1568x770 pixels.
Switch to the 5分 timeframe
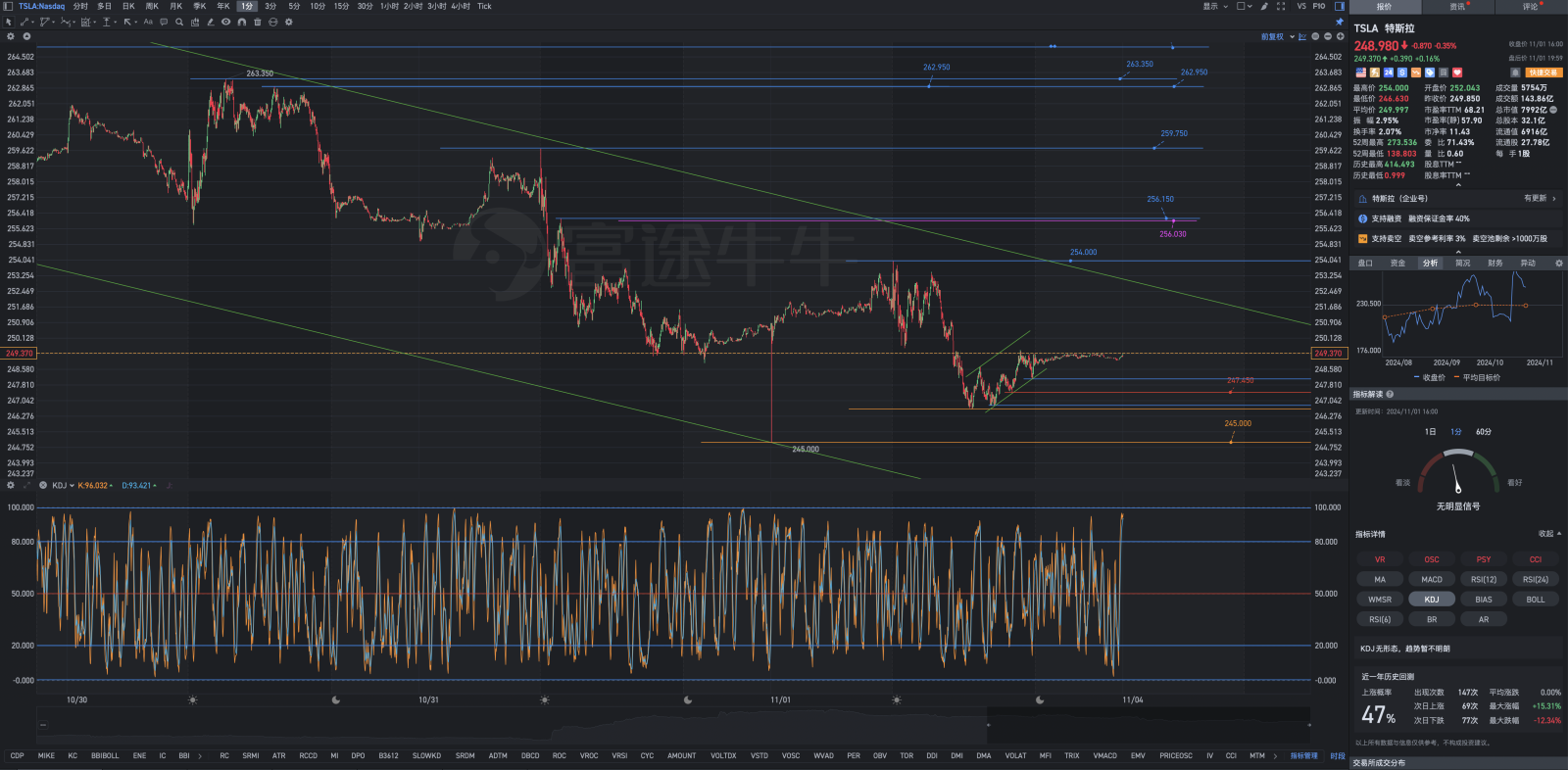click(x=294, y=6)
